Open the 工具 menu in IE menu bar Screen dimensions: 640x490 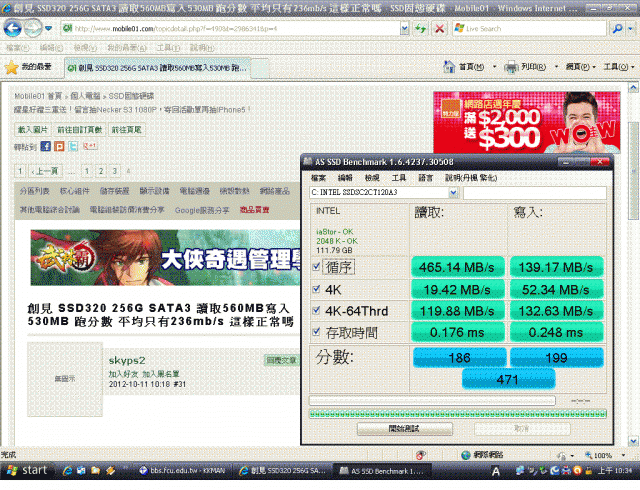169,48
